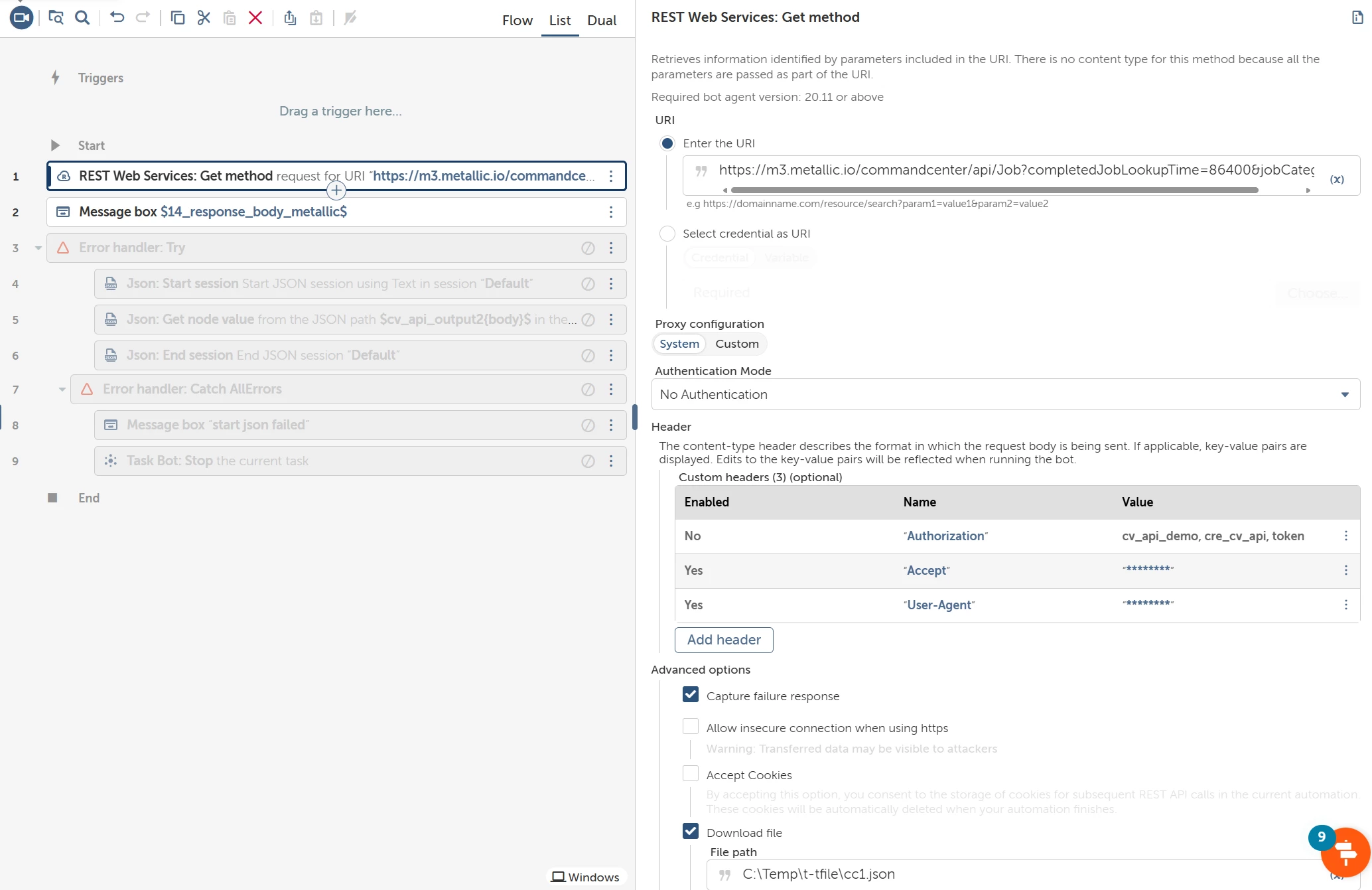Click the magnifier search icon
Screen dimensions: 1372x890
pyautogui.click(x=82, y=18)
